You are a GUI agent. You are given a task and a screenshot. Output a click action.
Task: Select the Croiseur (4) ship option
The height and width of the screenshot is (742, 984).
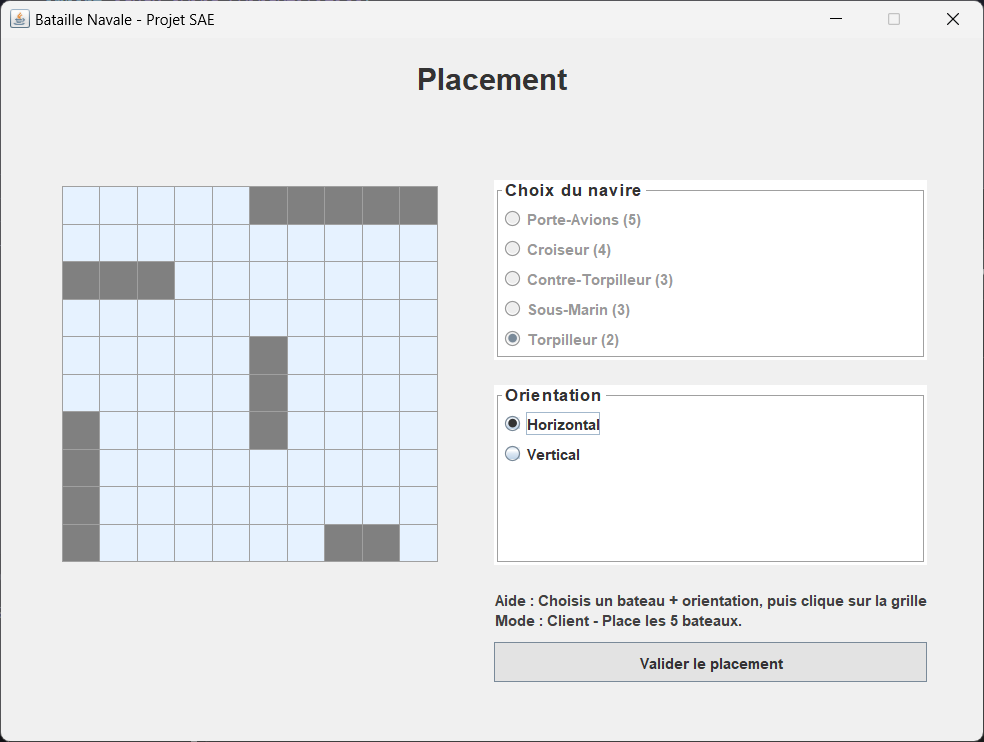[513, 248]
